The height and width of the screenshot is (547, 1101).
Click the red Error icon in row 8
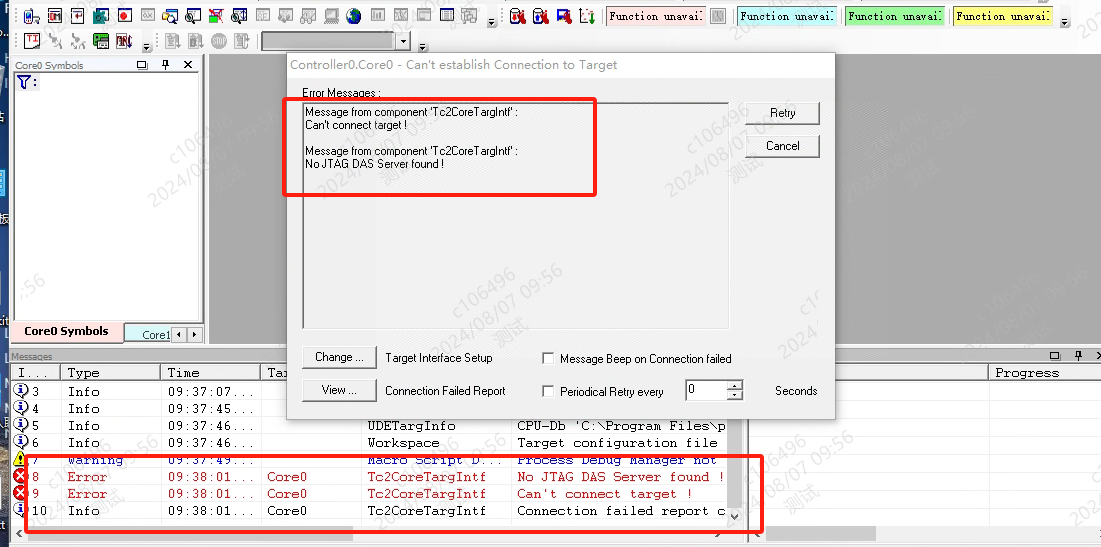(x=21, y=477)
